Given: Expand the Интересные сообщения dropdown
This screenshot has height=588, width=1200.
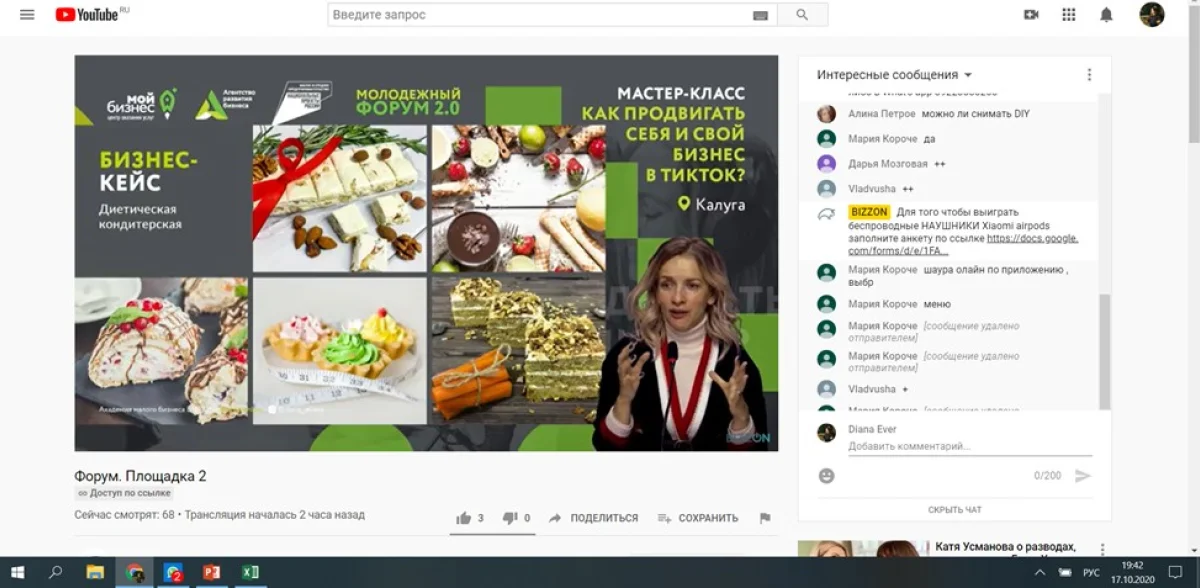Looking at the screenshot, I should point(894,75).
